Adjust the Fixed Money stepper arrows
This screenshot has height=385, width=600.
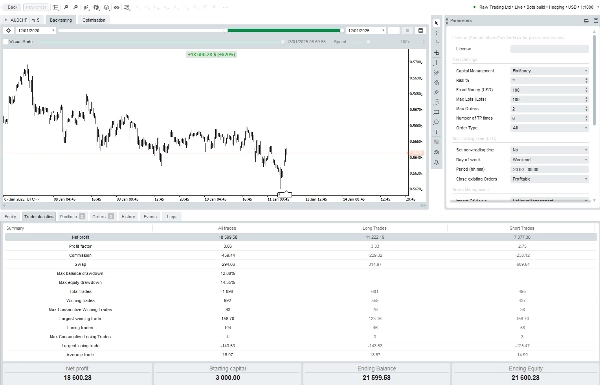(586, 90)
